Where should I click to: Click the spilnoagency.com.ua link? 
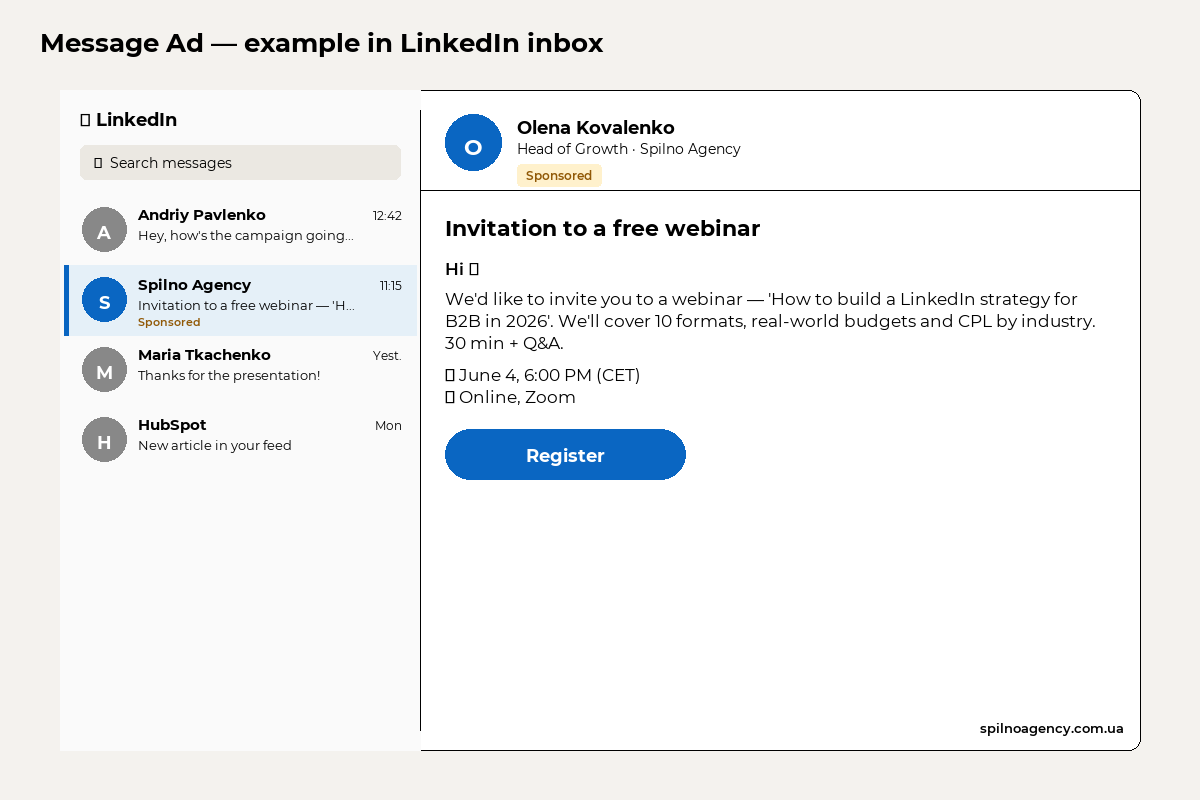coord(1052,728)
